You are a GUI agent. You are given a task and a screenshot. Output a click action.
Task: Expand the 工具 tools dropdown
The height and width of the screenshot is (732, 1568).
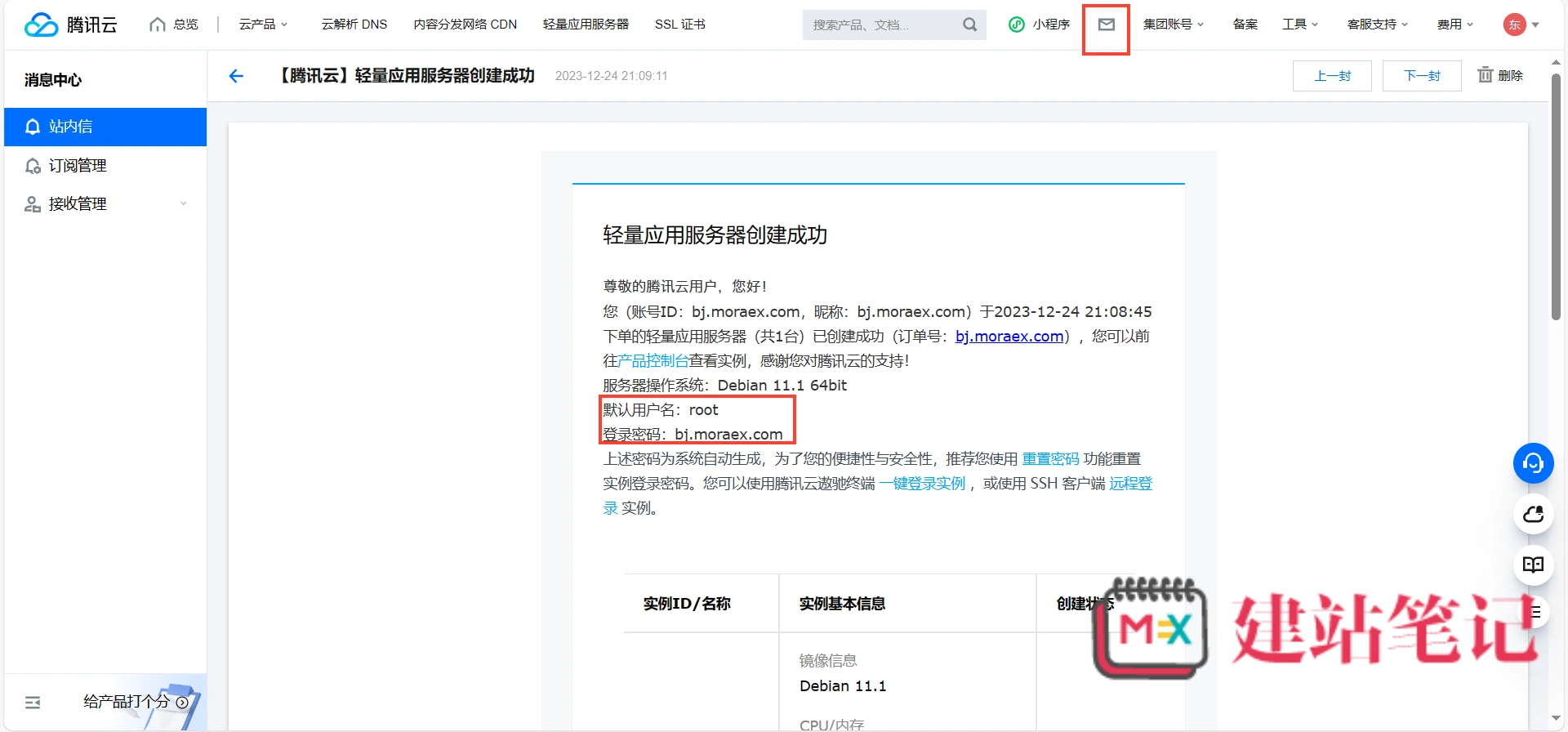click(1300, 25)
